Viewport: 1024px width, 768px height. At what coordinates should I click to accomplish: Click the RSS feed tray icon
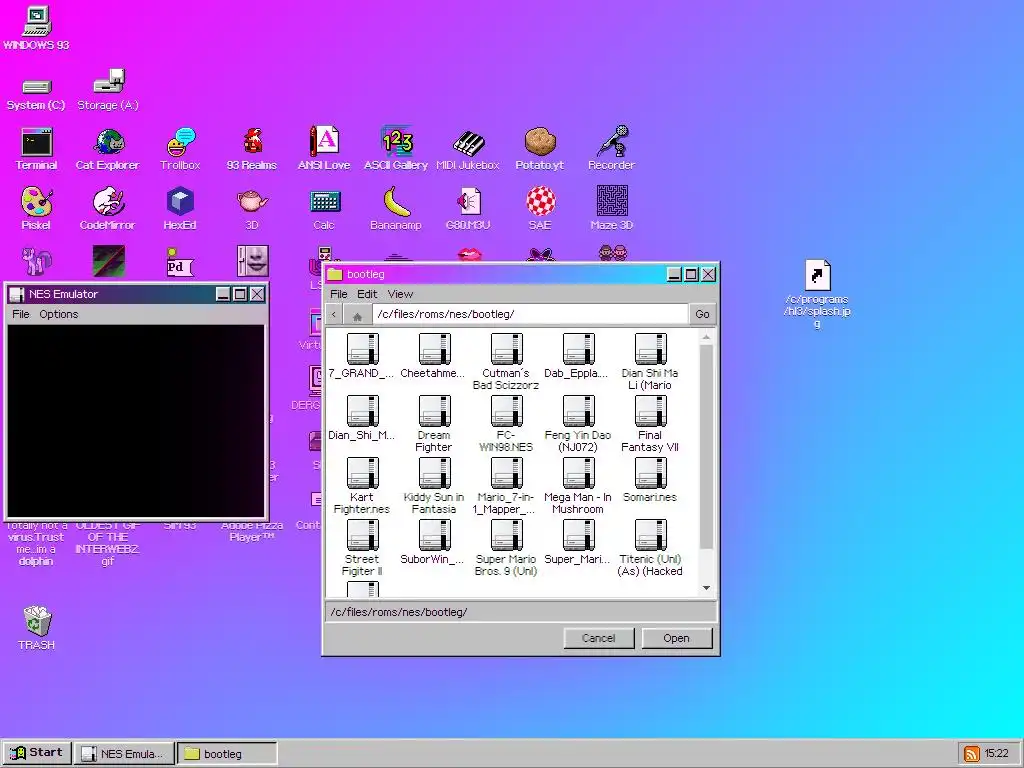click(971, 754)
